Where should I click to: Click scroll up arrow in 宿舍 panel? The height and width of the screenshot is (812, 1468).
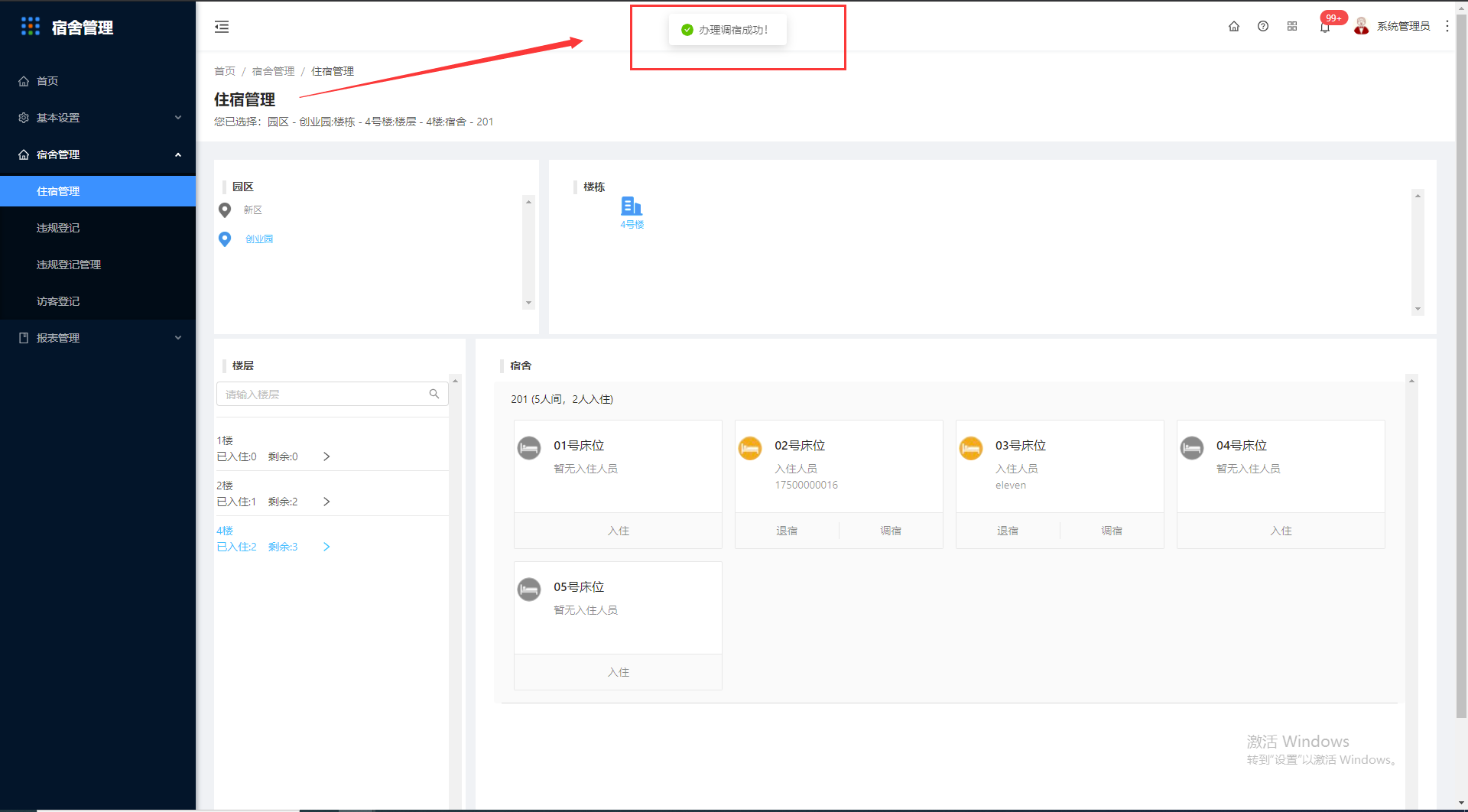click(1411, 380)
